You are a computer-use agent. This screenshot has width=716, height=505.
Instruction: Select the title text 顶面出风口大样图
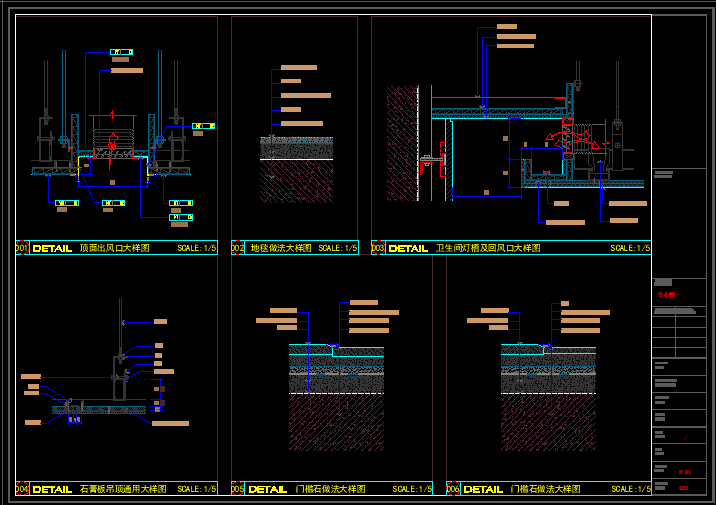(x=115, y=248)
